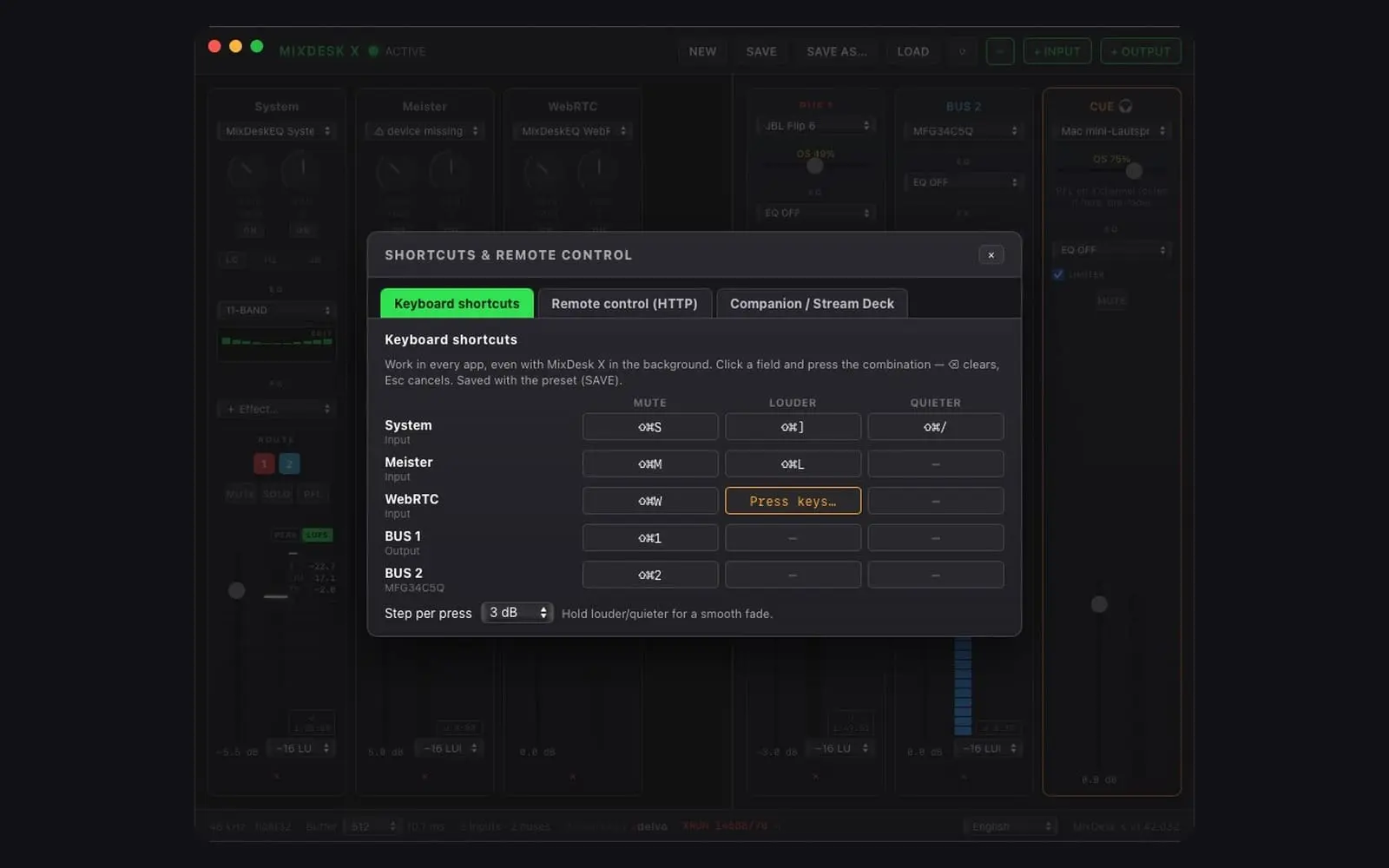Toggle PFL on the System strip
The height and width of the screenshot is (868, 1389).
[312, 494]
